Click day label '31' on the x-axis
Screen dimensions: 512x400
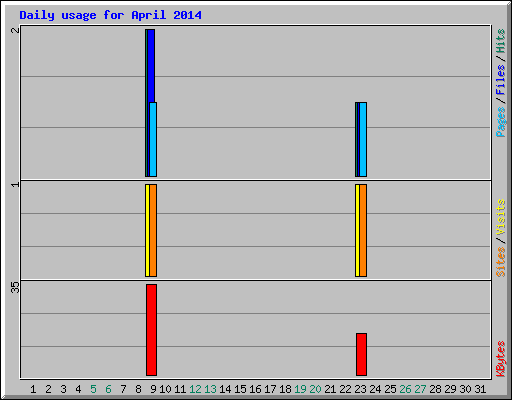(480, 389)
